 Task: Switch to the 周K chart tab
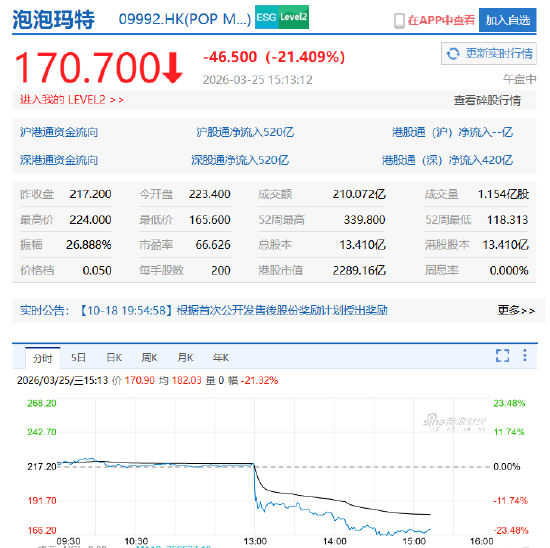pyautogui.click(x=149, y=357)
